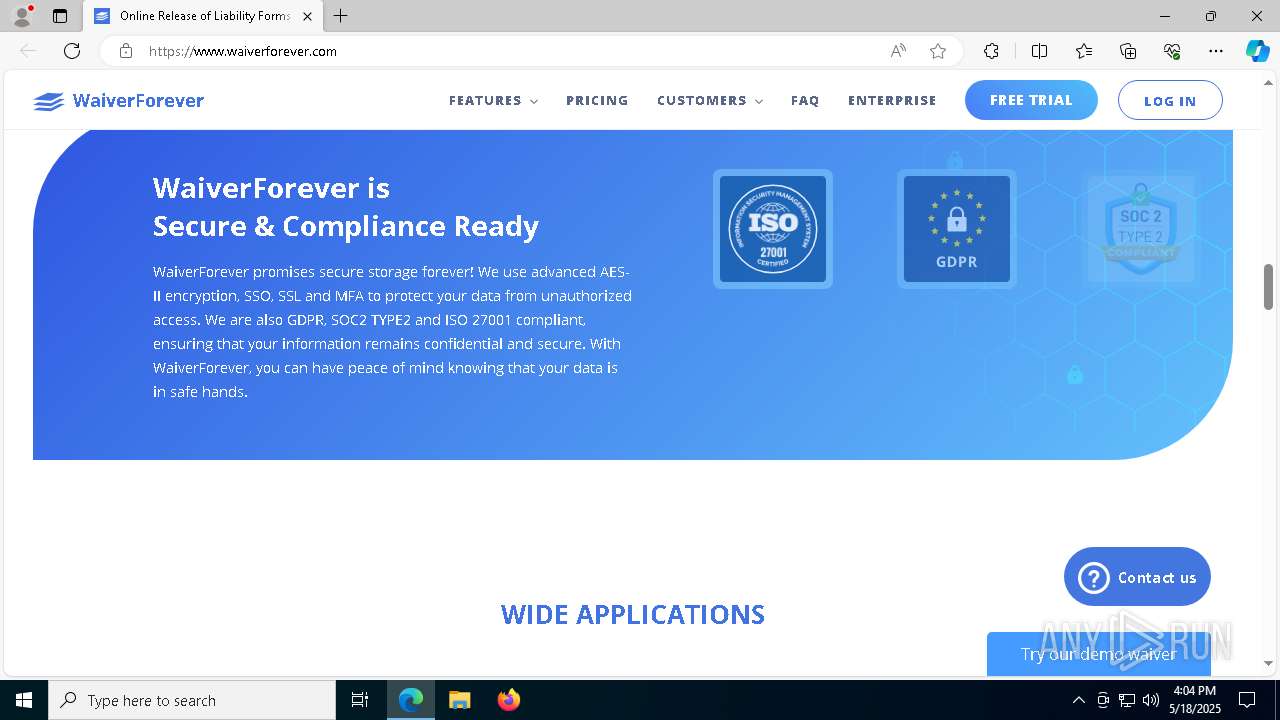This screenshot has height=720, width=1280.
Task: Click the page vertical scrollbar thumb
Action: tap(1268, 287)
